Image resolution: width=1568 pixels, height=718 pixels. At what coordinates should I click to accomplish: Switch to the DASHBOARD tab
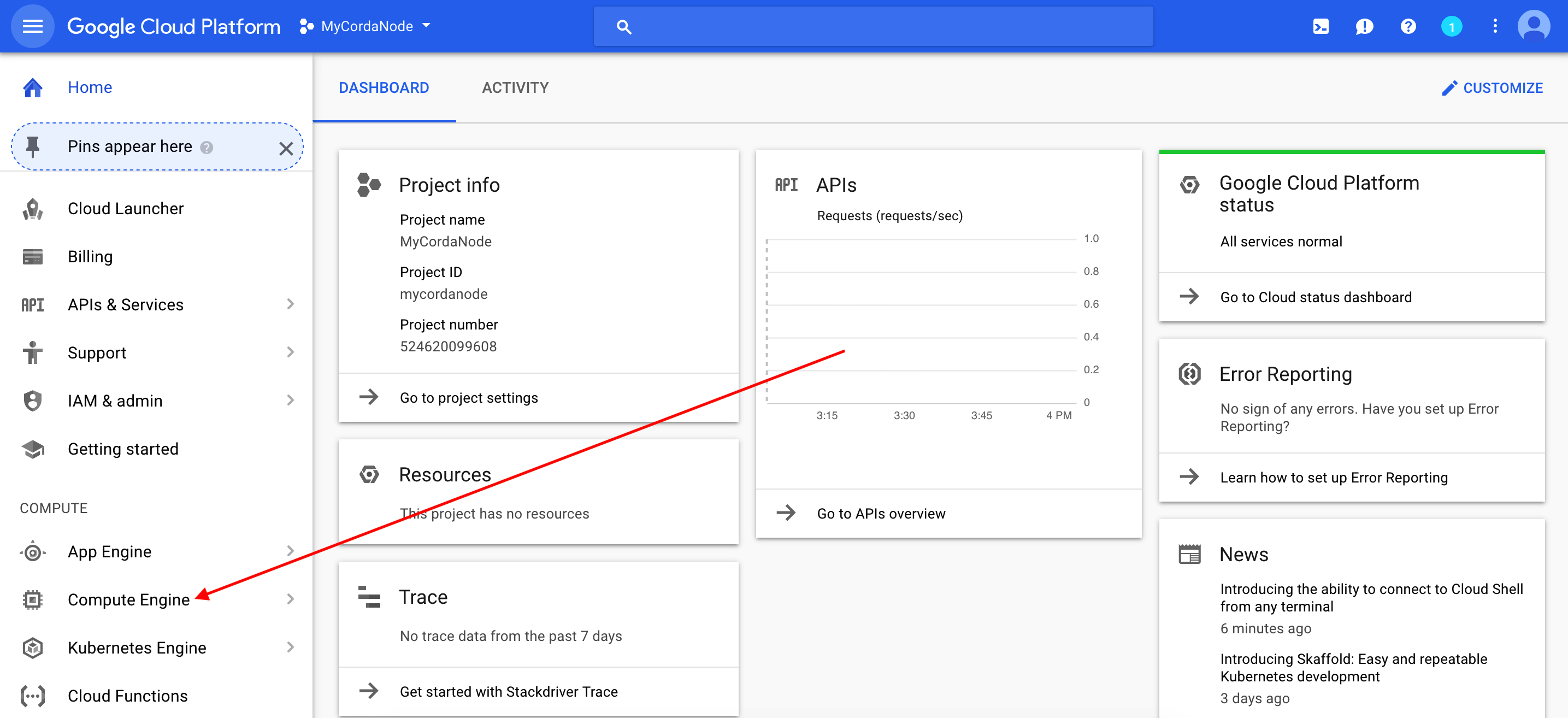384,87
